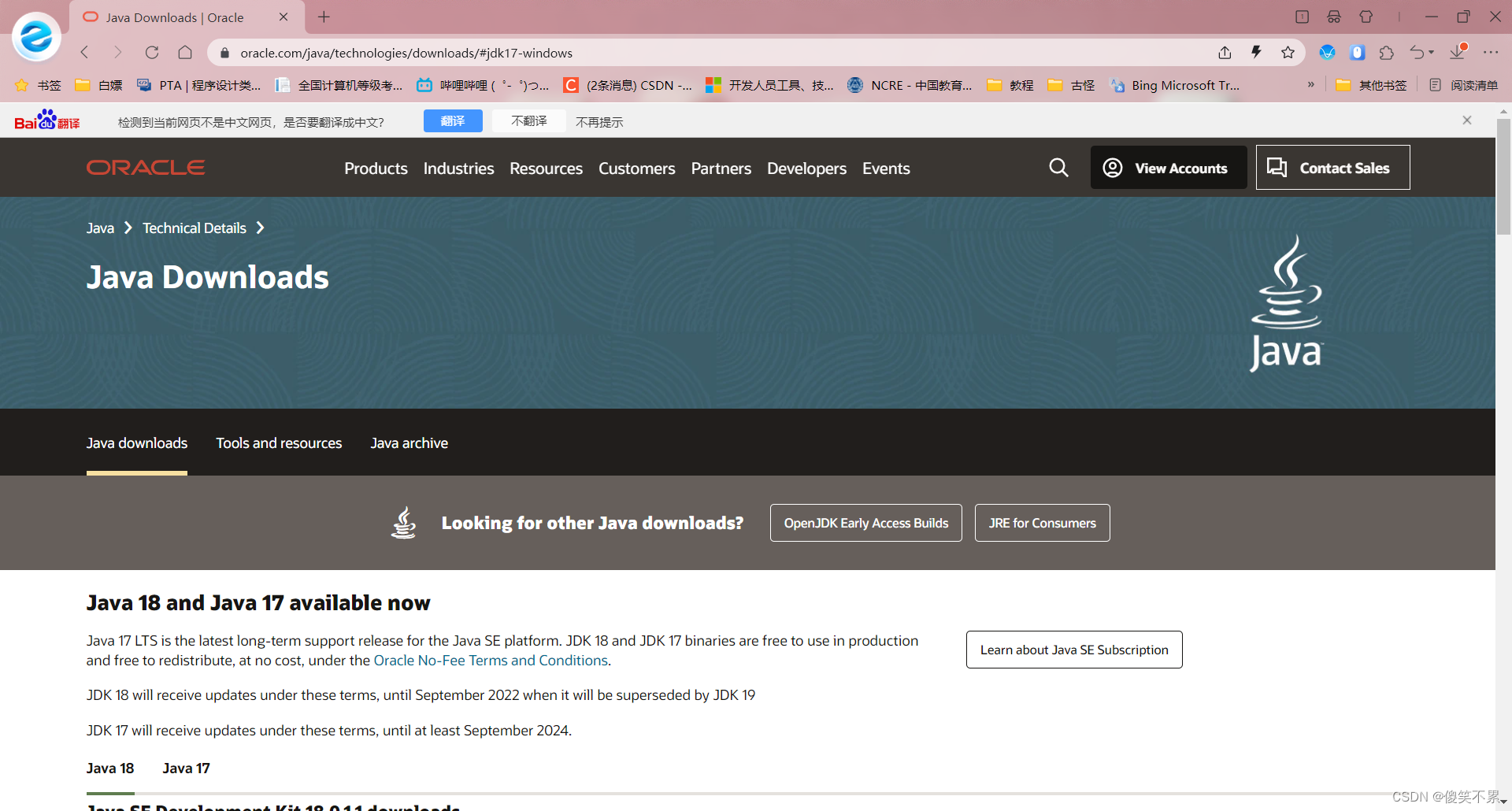The image size is (1512, 811).
Task: Select the Java 18 tab
Action: tap(110, 768)
